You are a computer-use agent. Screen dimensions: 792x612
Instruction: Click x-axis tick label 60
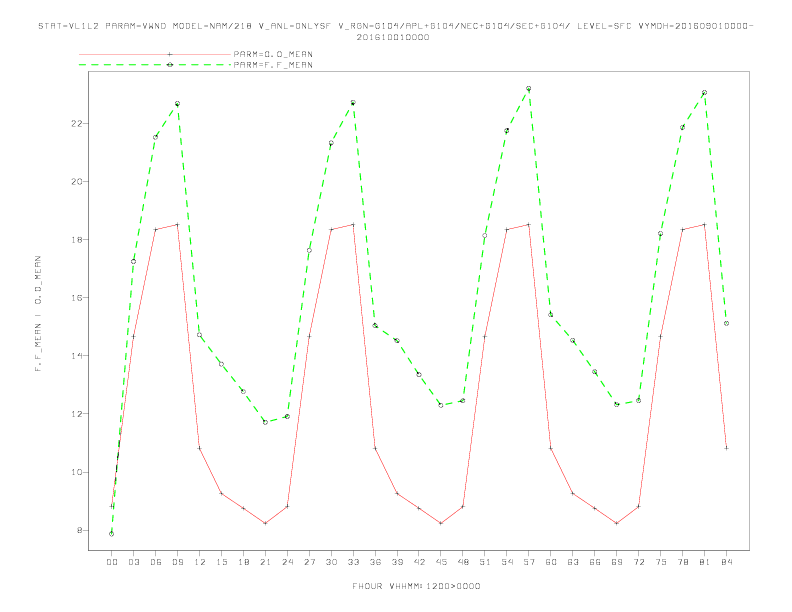pyautogui.click(x=551, y=562)
